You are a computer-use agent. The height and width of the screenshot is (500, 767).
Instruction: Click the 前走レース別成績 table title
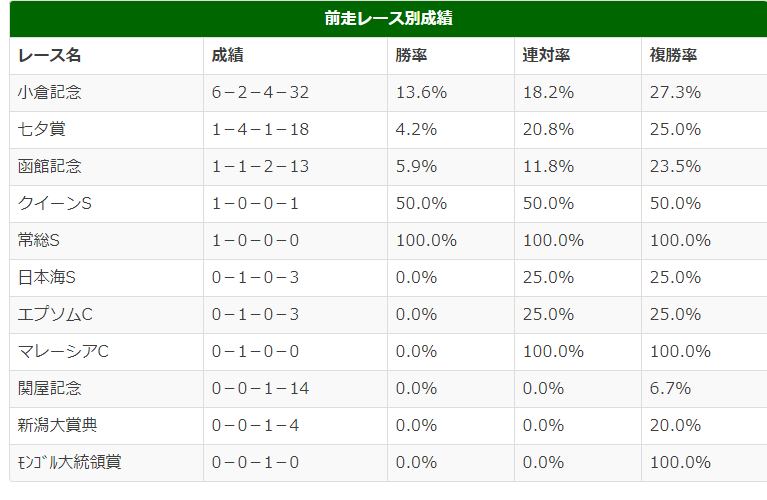pyautogui.click(x=388, y=19)
